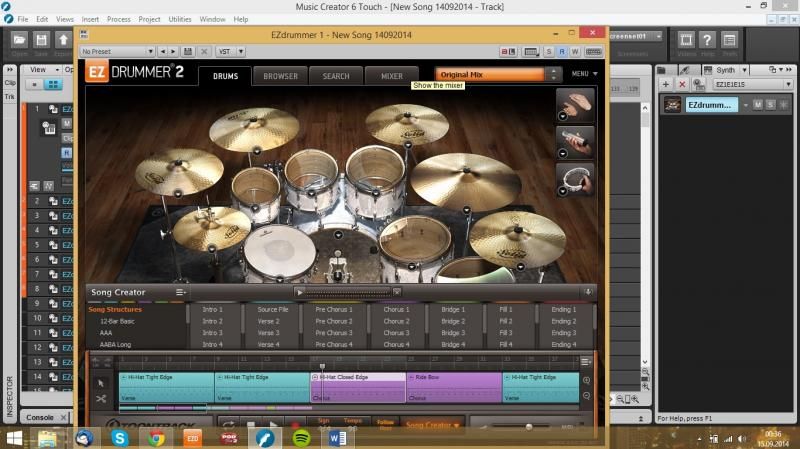Image resolution: width=800 pixels, height=449 pixels.
Task: Delete preset with the X icon
Action: coord(204,52)
